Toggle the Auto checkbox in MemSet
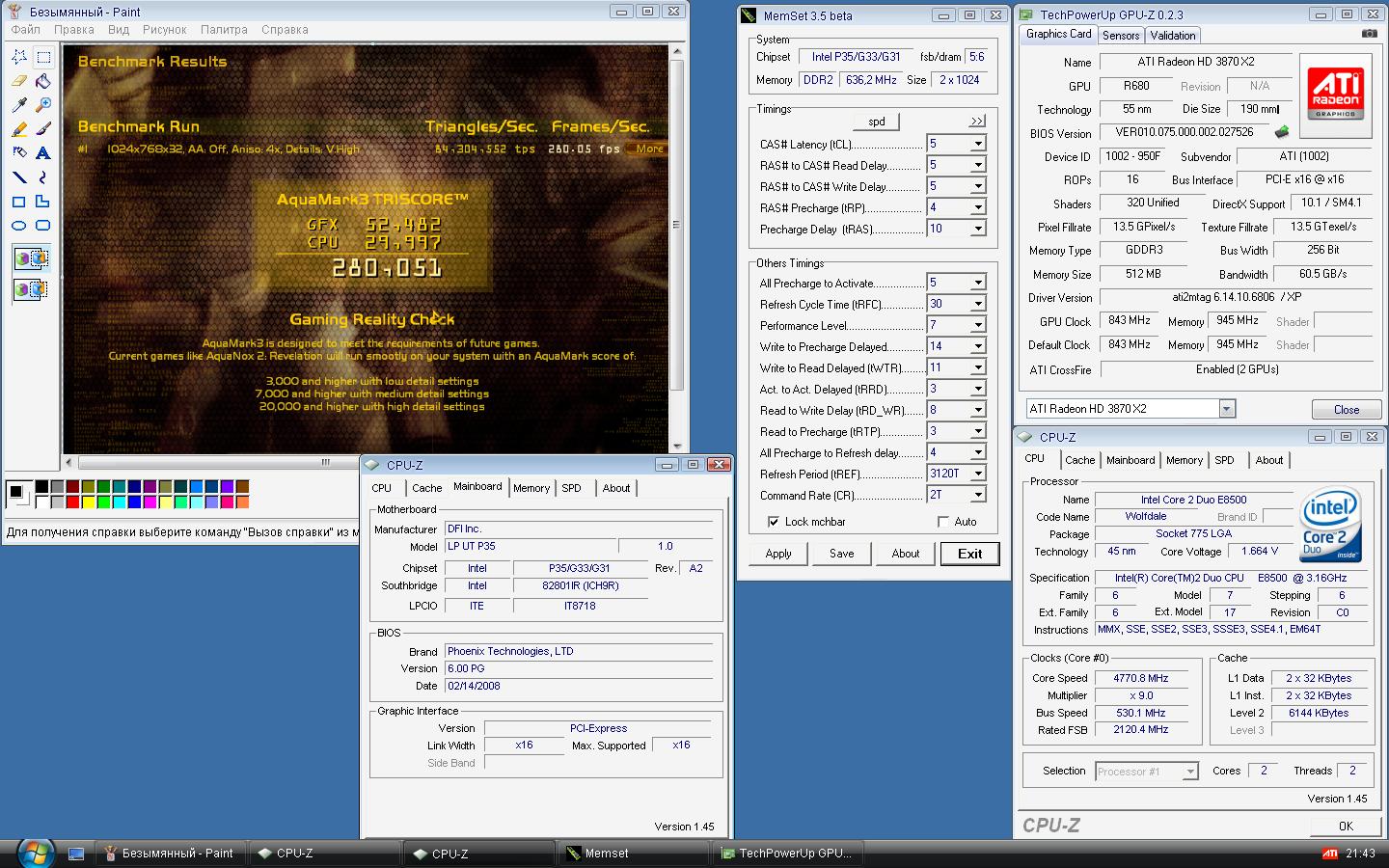This screenshot has width=1389, height=868. click(943, 522)
